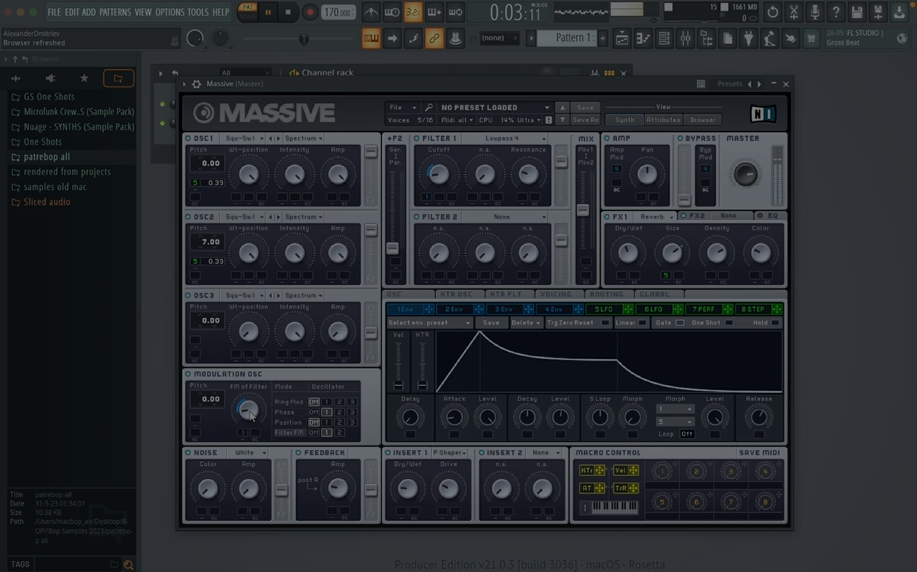Toggle Filter 1 power button
Image resolution: width=917 pixels, height=572 pixels.
416,139
